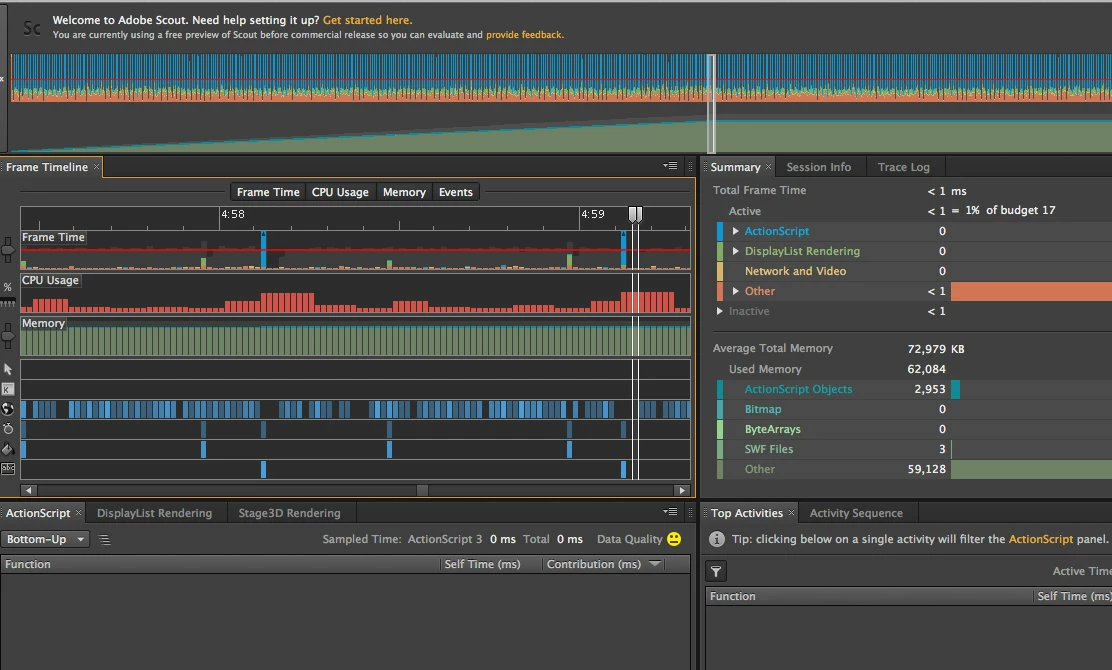Viewport: 1112px width, 670px height.
Task: Click the CPU chip icon beside CPU Usage
Action: point(8,303)
